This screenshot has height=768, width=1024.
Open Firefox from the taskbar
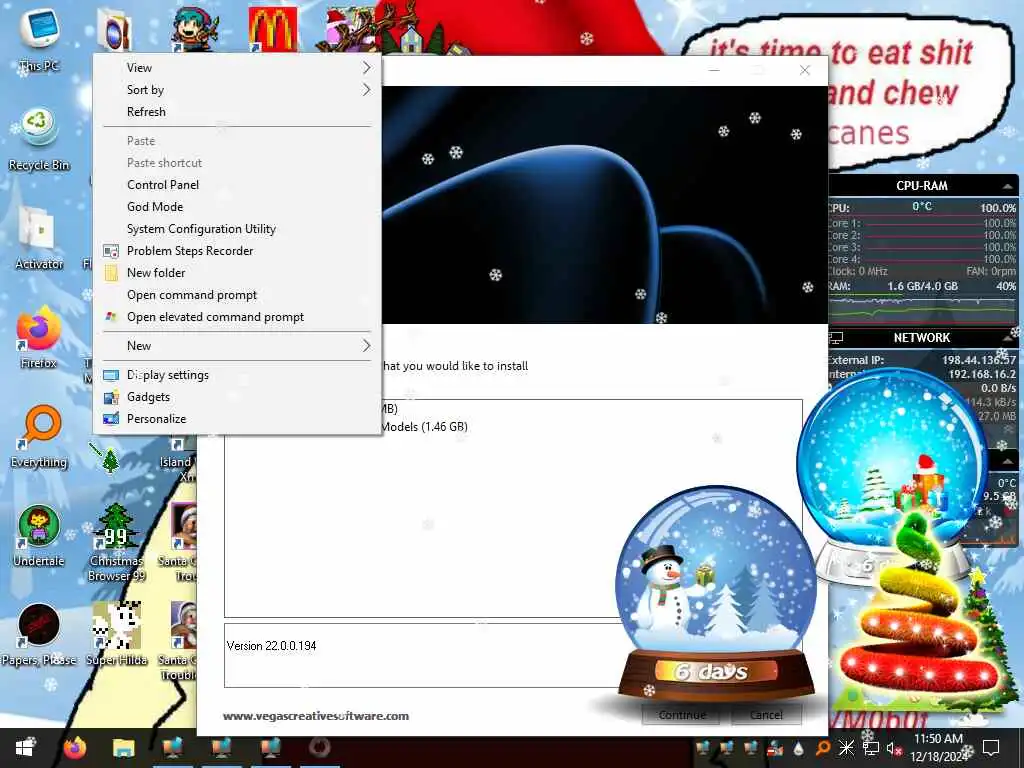tap(74, 747)
